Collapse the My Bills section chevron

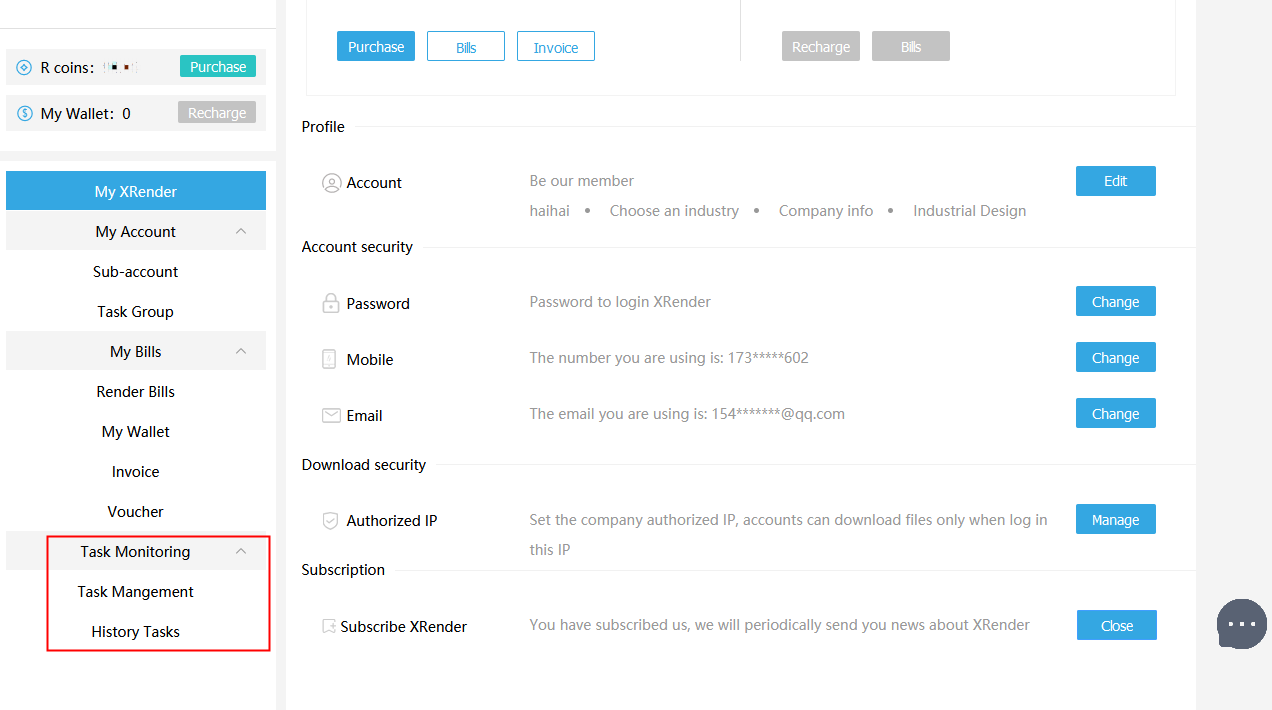coord(241,351)
